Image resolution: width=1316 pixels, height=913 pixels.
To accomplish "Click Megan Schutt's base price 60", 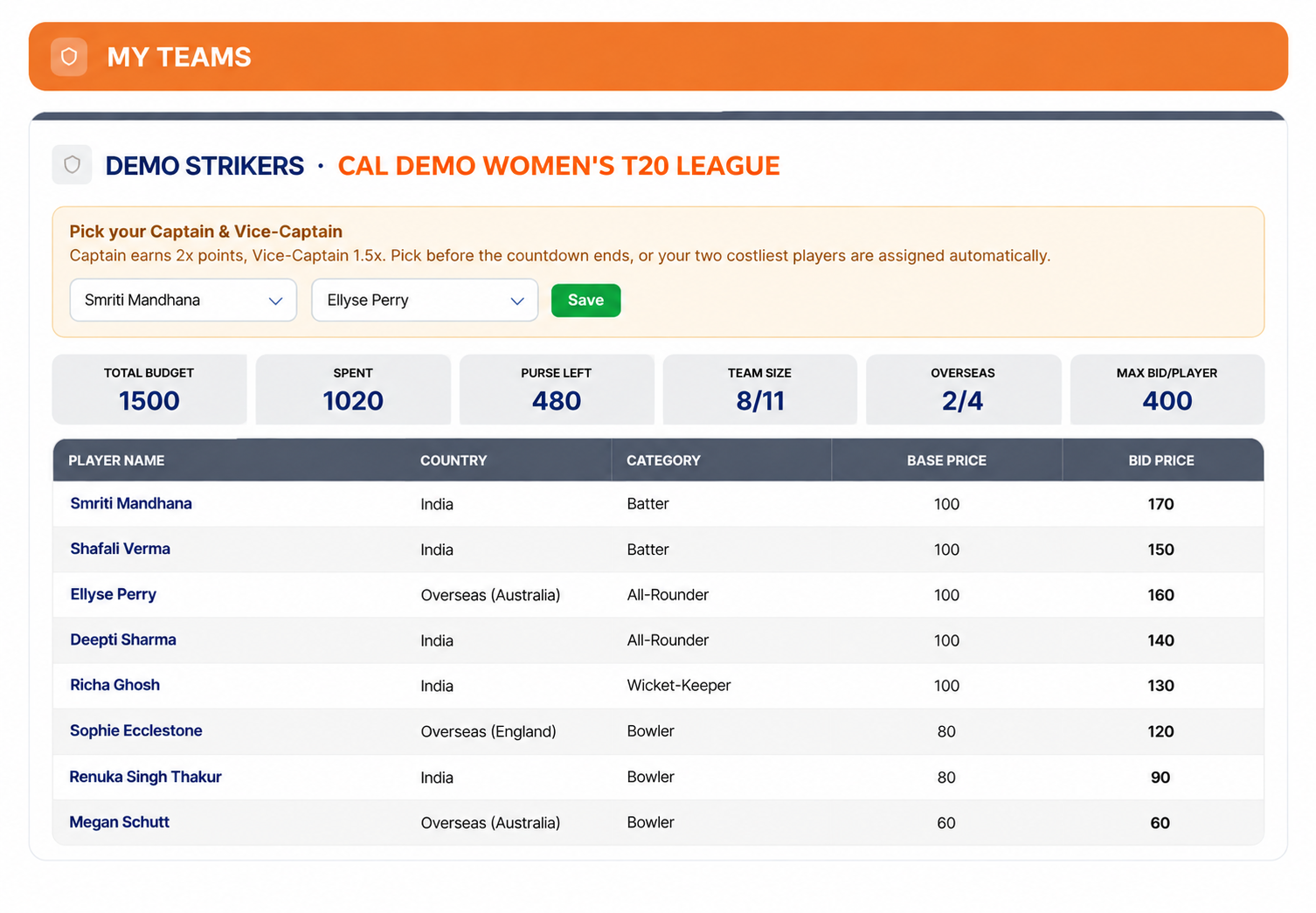I will click(946, 823).
